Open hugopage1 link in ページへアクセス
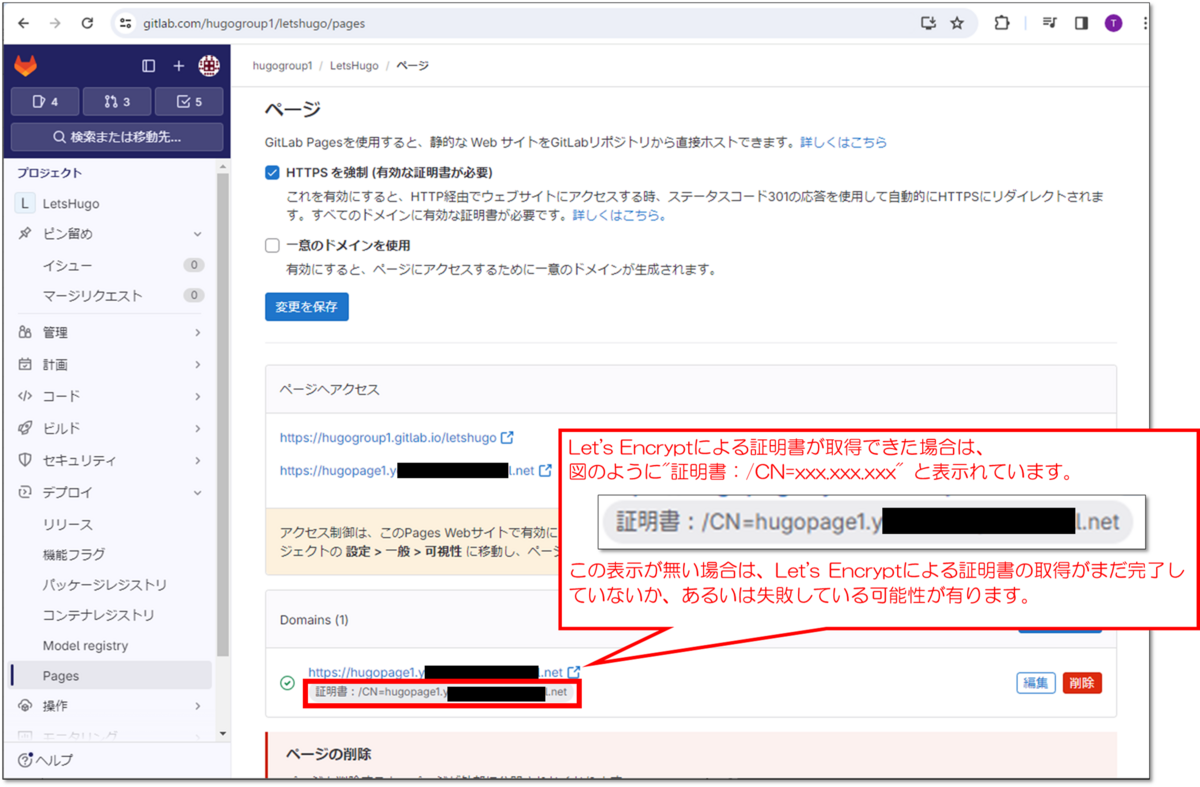Viewport: 1200px width, 787px height. [x=407, y=470]
